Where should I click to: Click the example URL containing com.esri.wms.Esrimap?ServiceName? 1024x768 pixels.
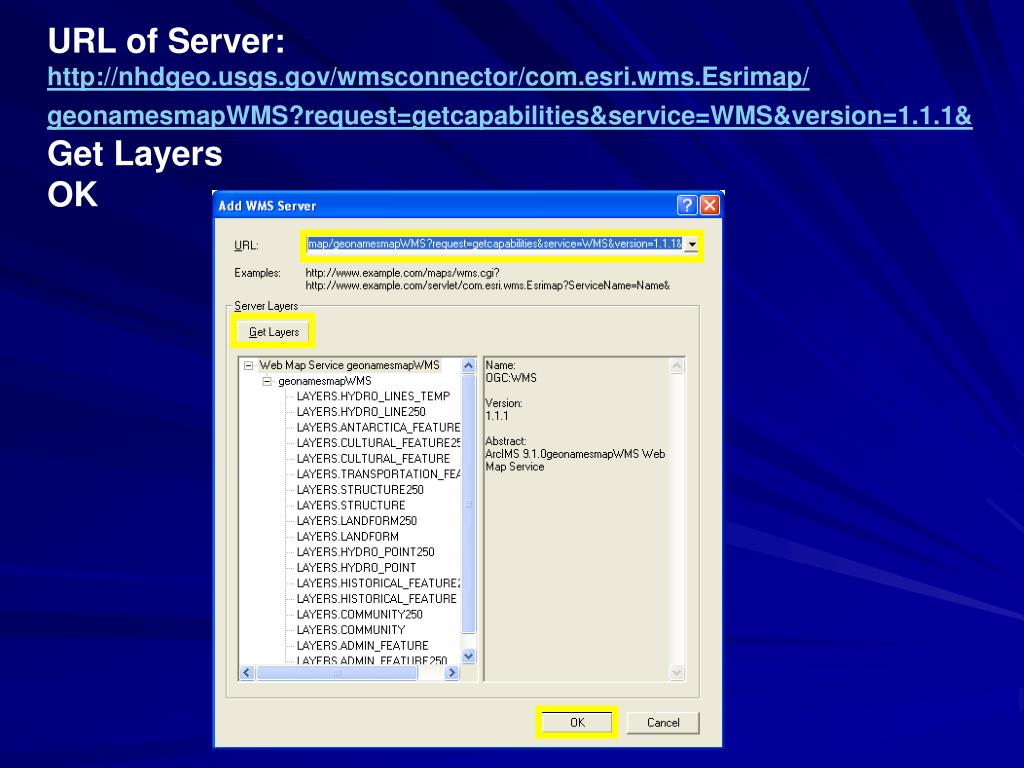pyautogui.click(x=488, y=285)
